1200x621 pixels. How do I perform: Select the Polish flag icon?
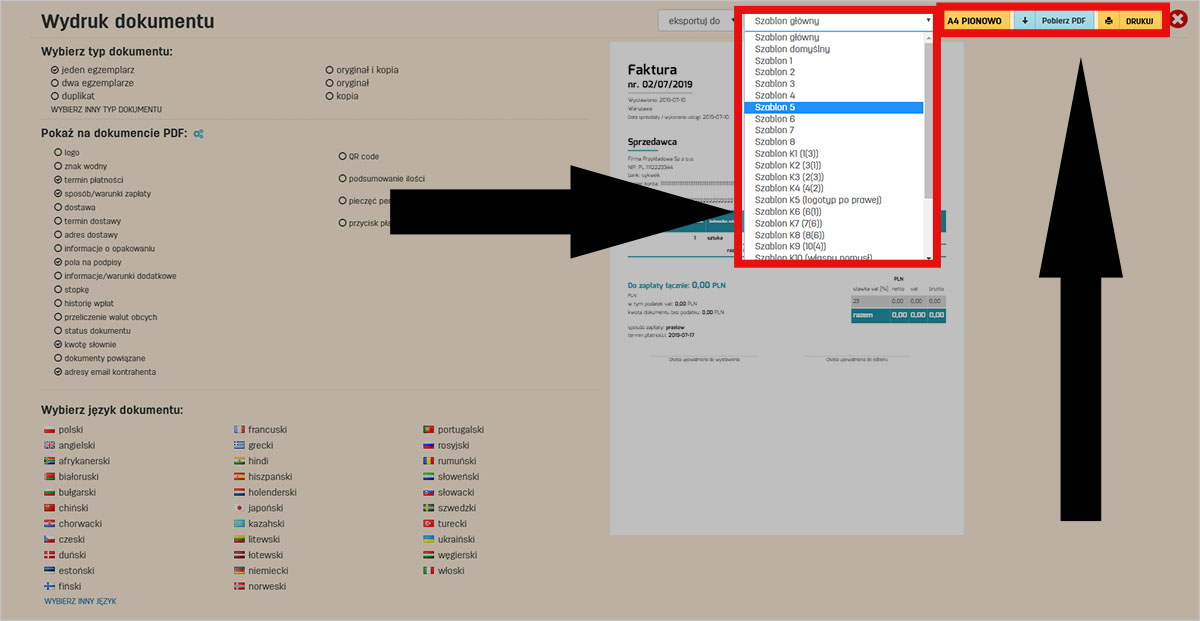(49, 429)
